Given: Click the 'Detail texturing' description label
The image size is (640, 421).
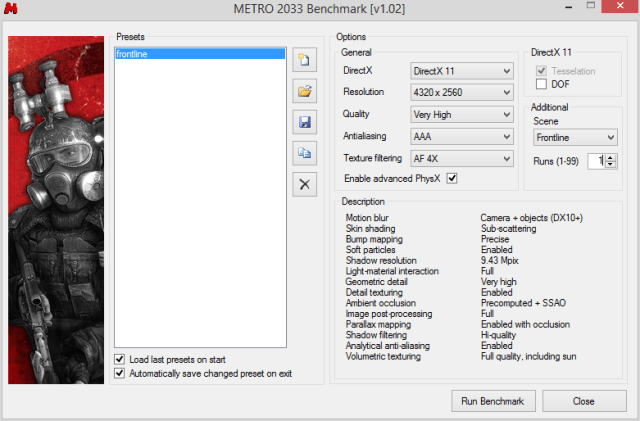Looking at the screenshot, I should [x=374, y=292].
